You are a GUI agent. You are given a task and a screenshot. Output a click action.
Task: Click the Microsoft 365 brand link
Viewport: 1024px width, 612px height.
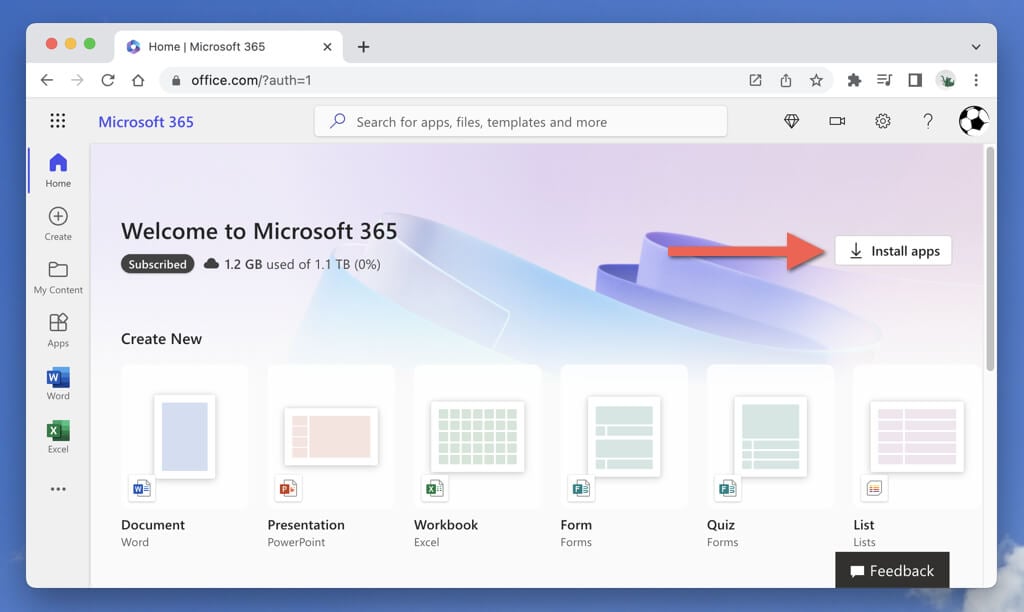click(x=146, y=122)
